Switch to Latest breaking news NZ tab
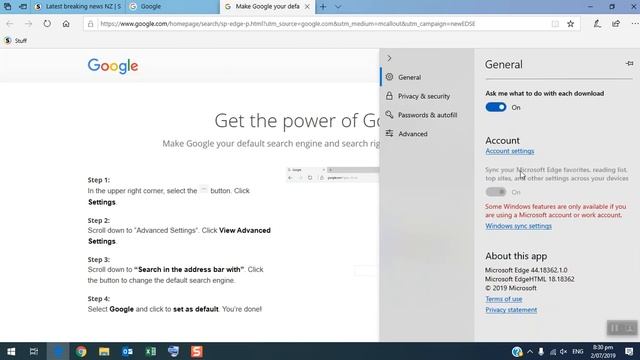 [x=78, y=7]
